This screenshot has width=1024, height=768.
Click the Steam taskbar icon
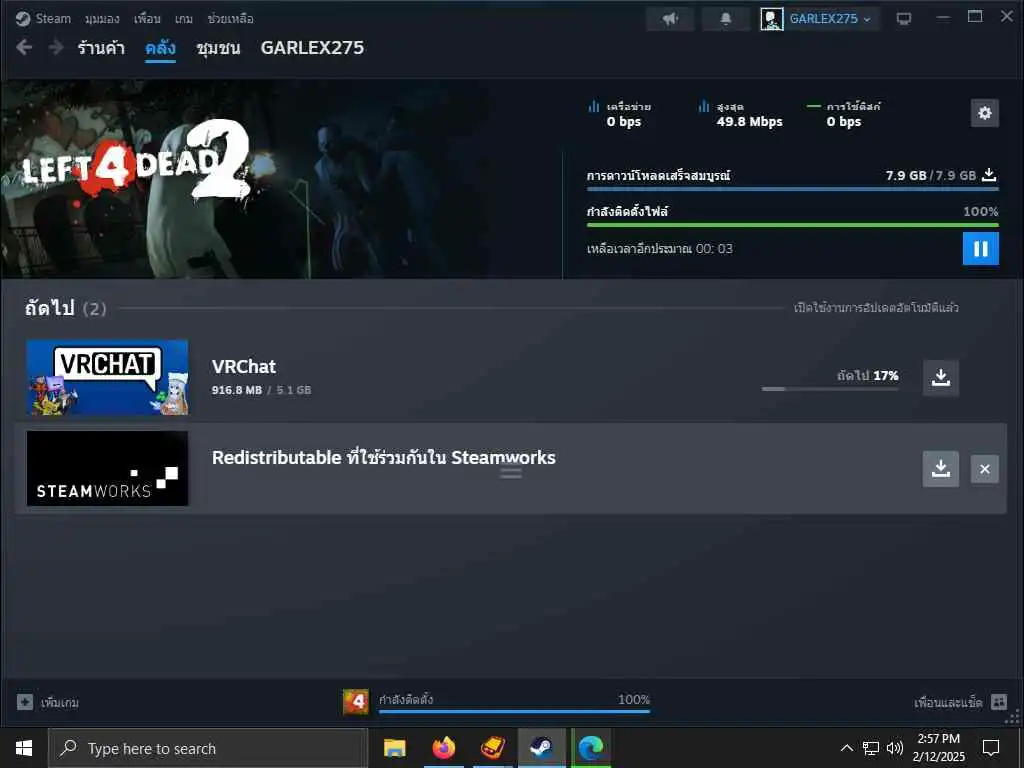point(541,748)
